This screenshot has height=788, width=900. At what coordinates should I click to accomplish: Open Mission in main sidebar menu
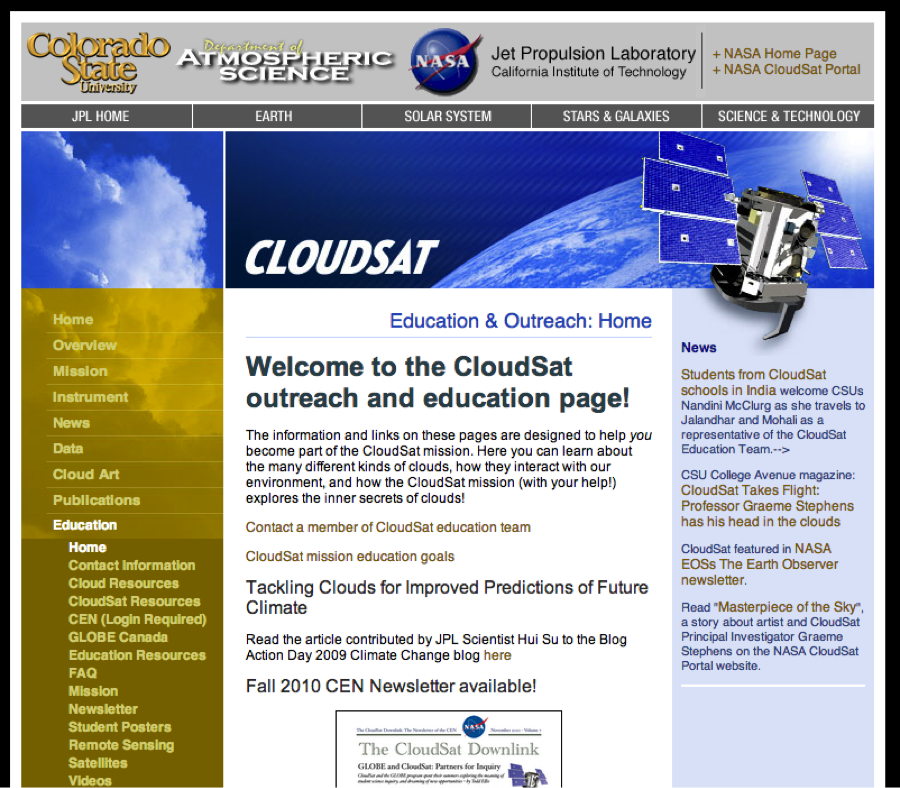[80, 371]
